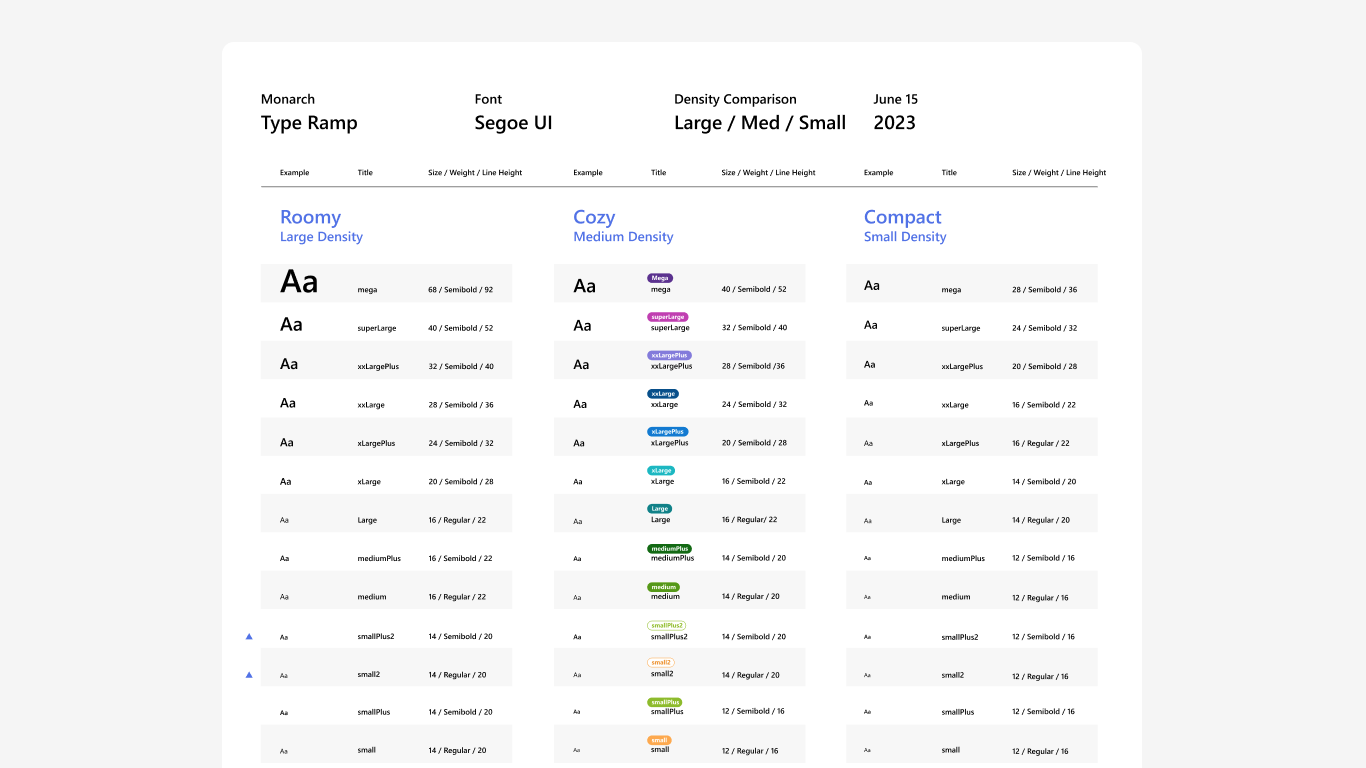Click the Aa sample in Cozy mega row
Viewport: 1366px width, 768px height.
[x=584, y=286]
